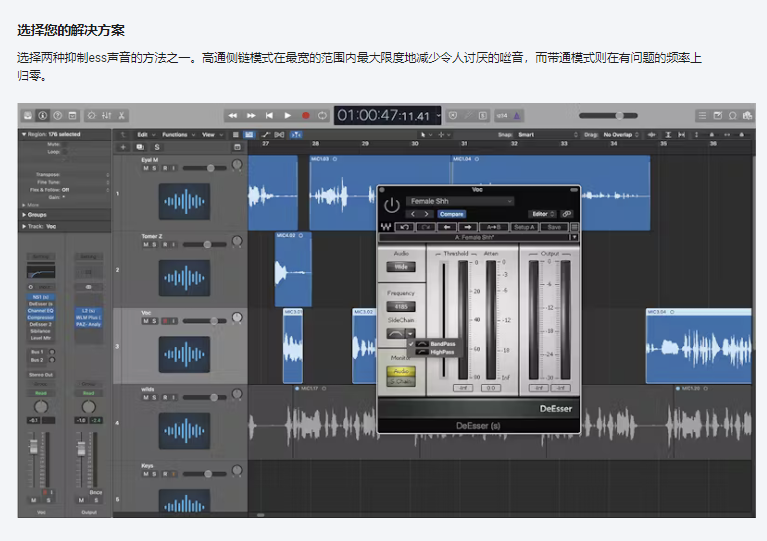Image resolution: width=767 pixels, height=541 pixels.
Task: Open the Library icon in control bar
Action: pos(28,115)
